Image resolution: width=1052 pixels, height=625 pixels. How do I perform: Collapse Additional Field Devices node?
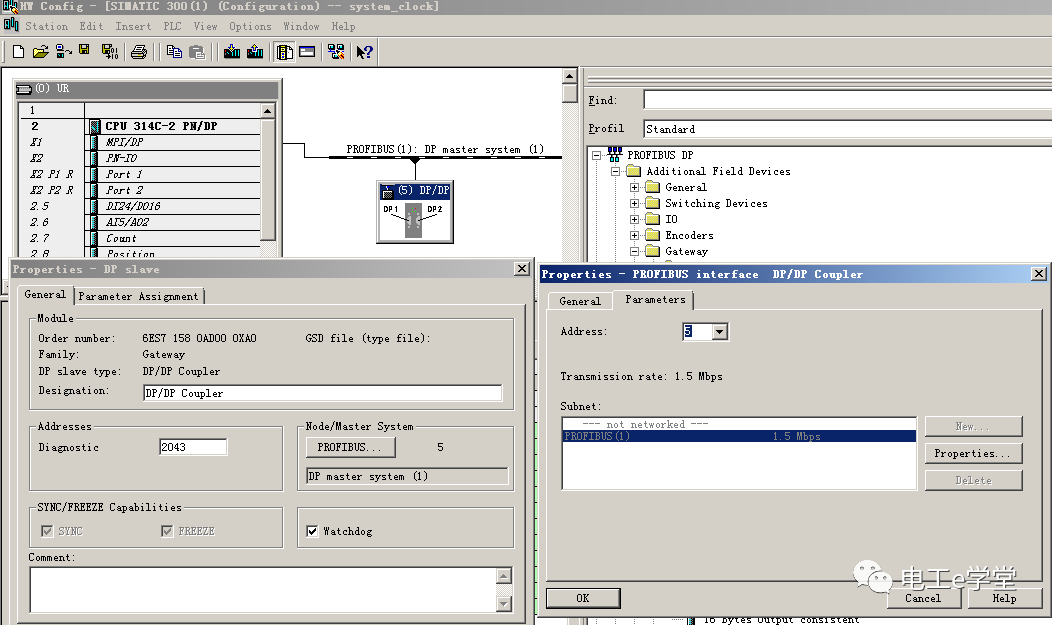point(615,171)
